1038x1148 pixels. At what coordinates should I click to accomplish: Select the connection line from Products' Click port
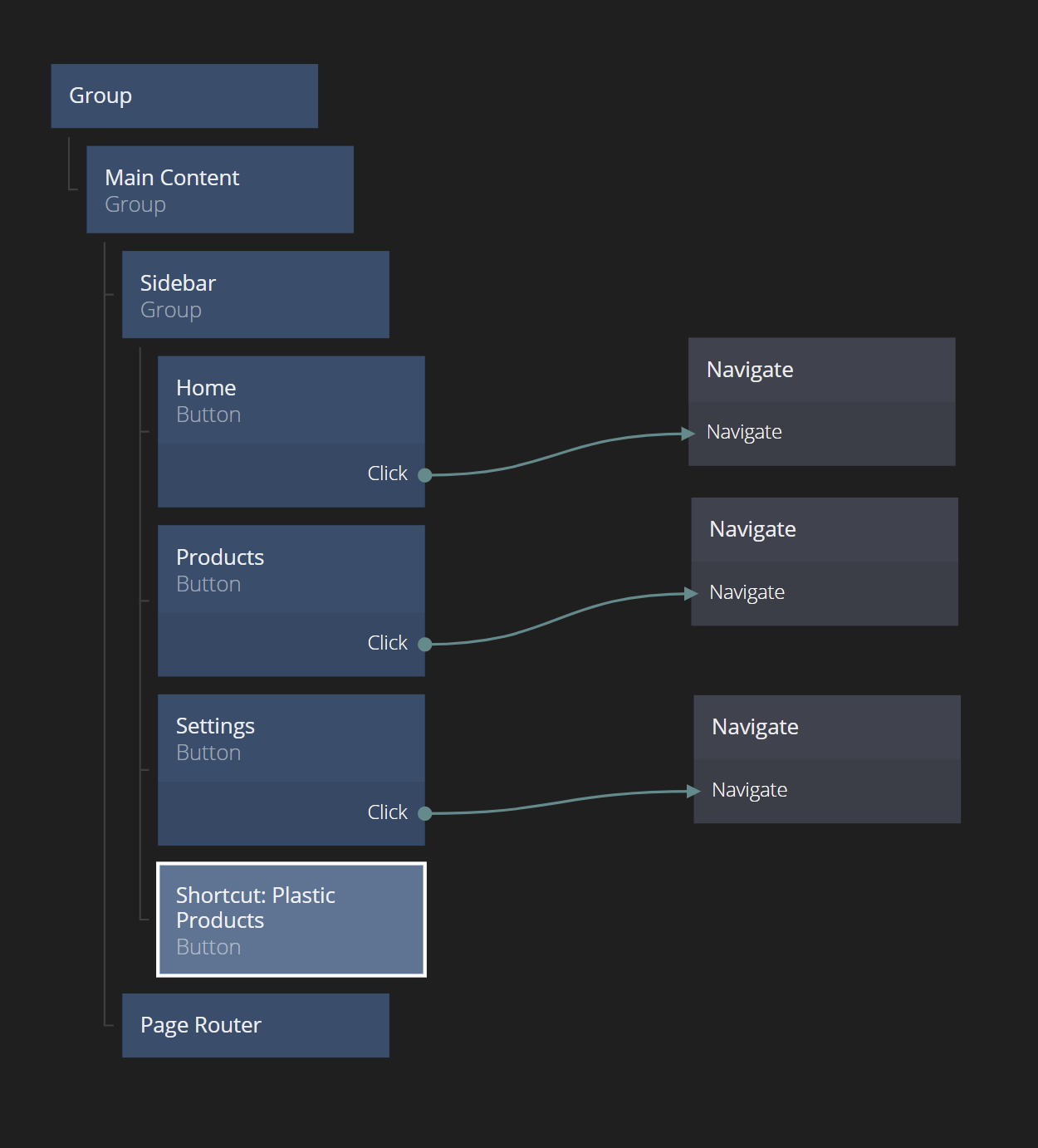(556, 619)
